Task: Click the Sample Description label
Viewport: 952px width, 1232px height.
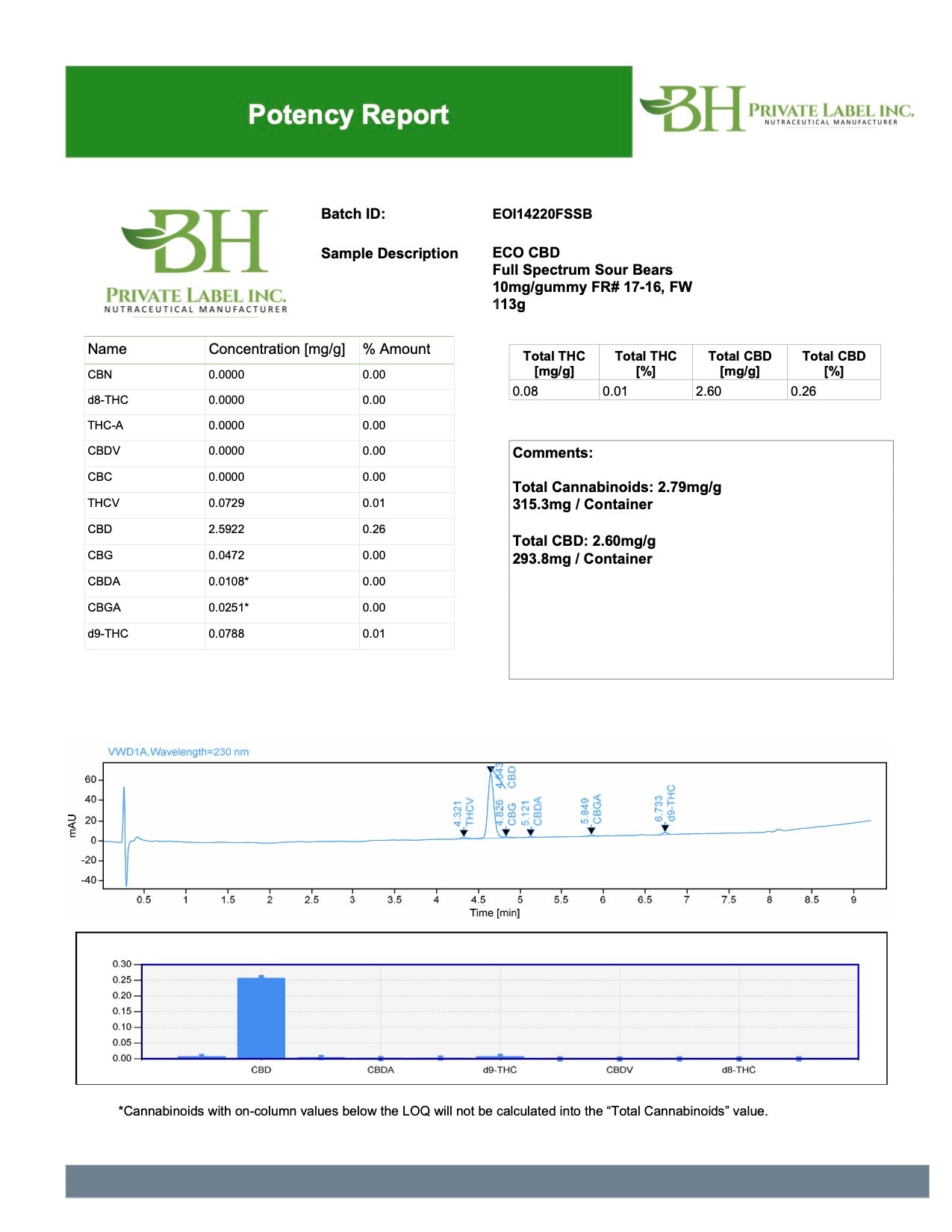Action: pyautogui.click(x=389, y=253)
